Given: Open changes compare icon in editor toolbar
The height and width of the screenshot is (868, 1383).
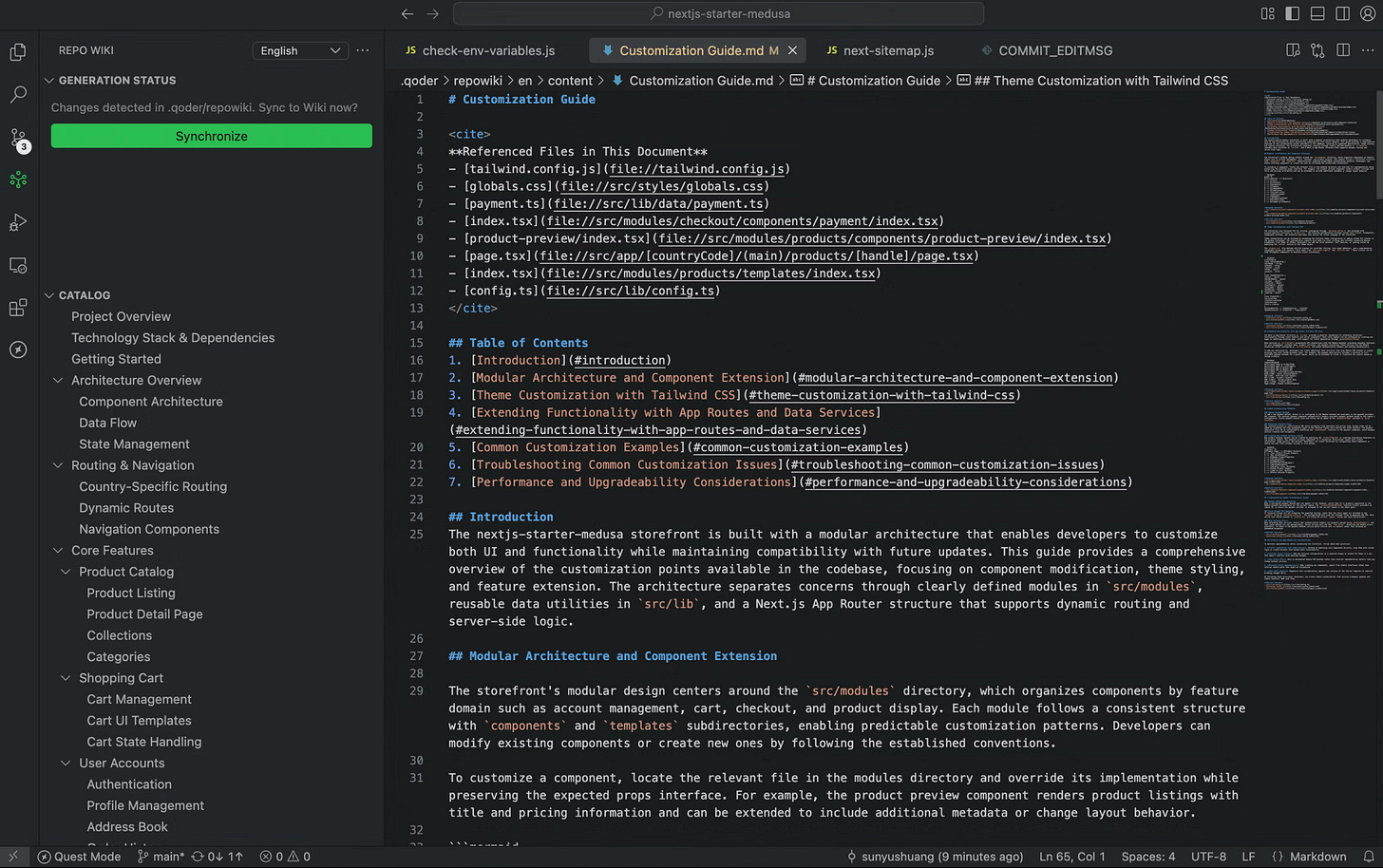Looking at the screenshot, I should tap(1317, 50).
